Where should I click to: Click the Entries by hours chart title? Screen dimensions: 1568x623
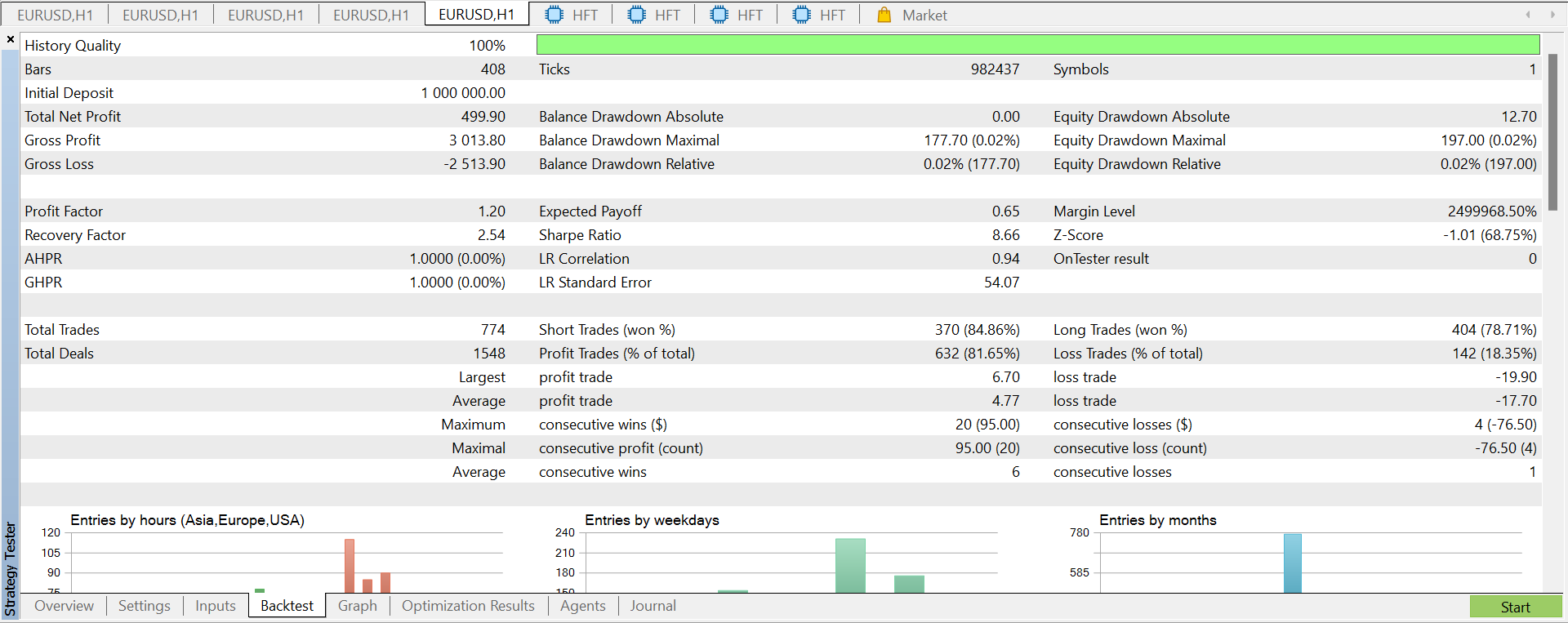(187, 520)
